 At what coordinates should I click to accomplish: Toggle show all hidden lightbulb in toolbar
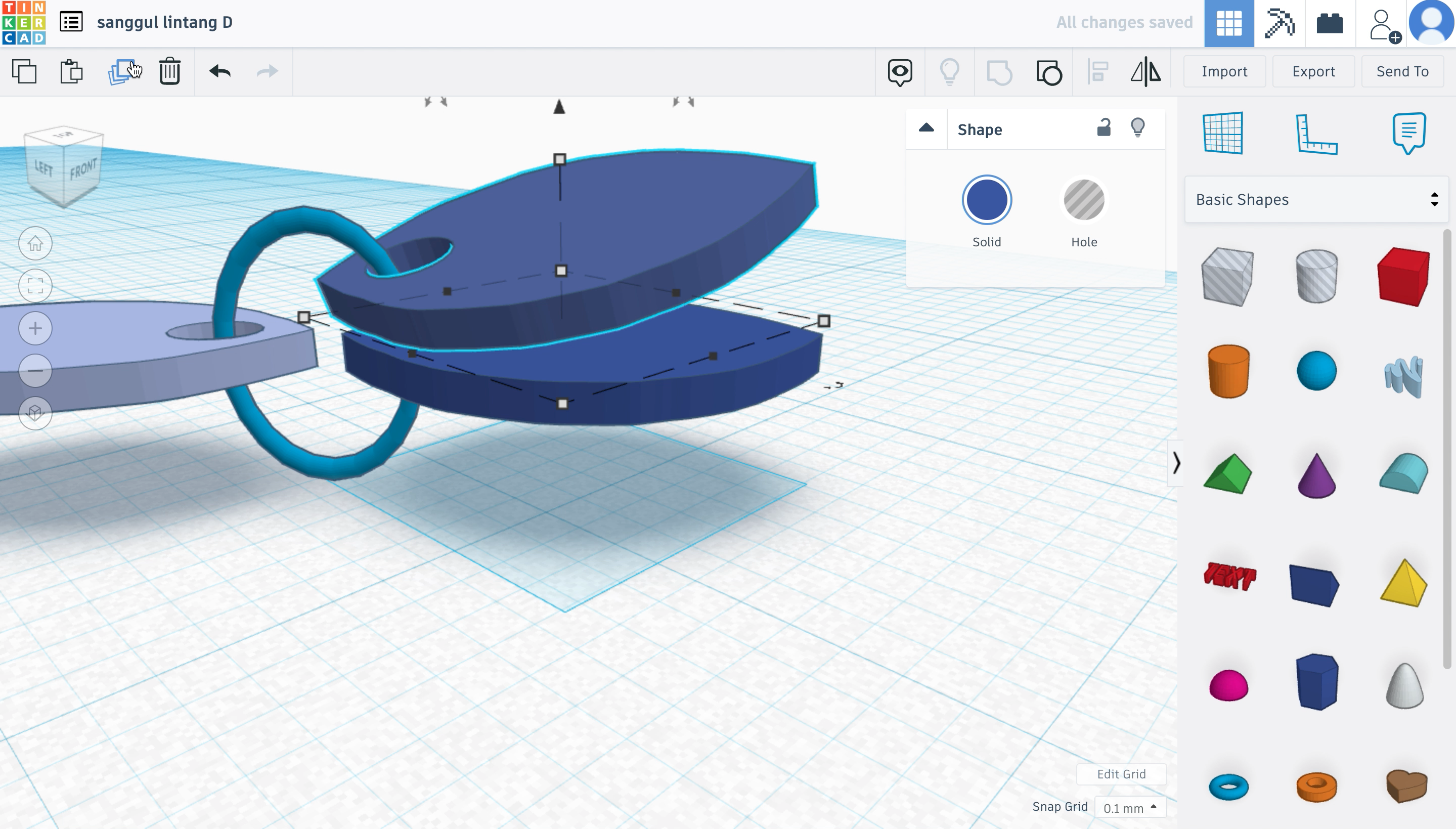(949, 72)
